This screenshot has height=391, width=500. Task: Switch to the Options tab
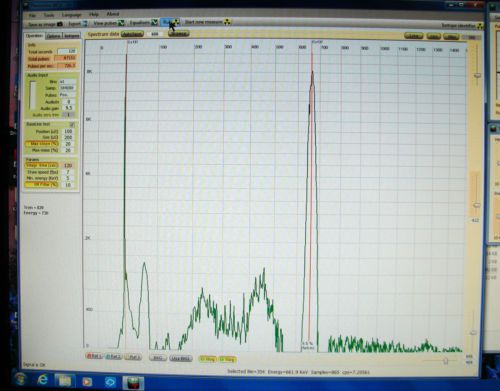[x=54, y=36]
